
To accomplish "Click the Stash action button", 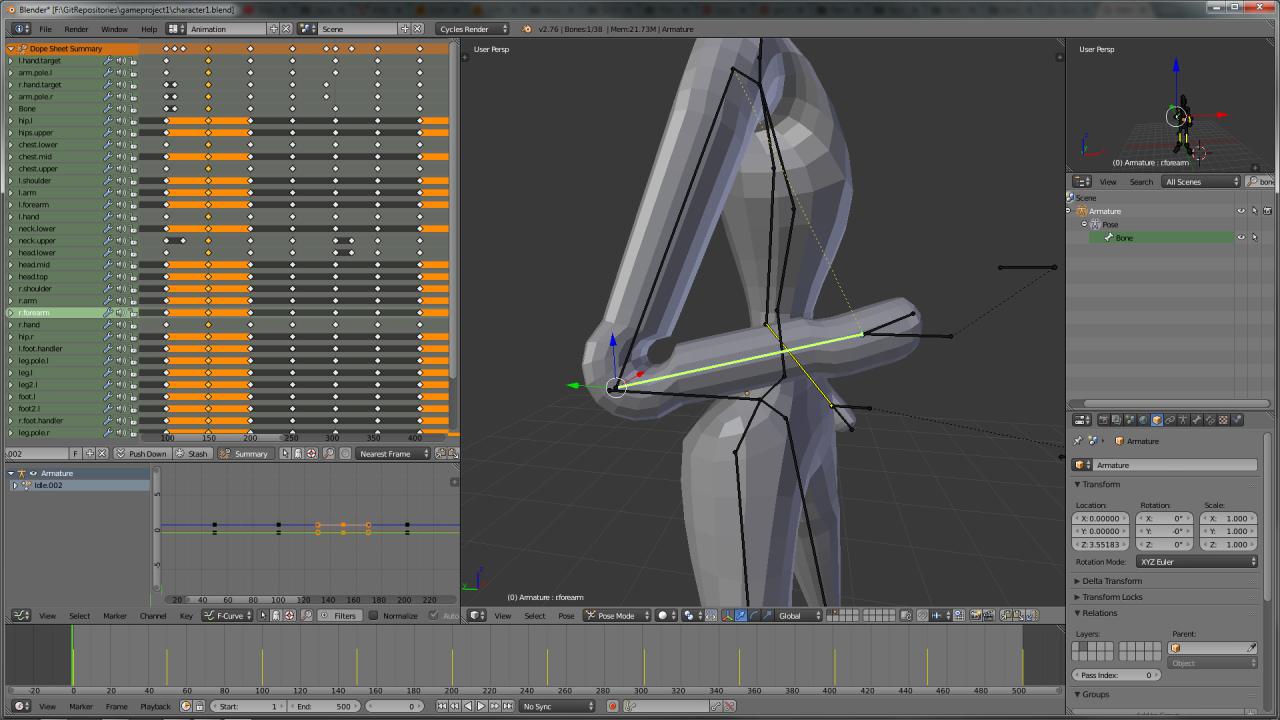I will [x=192, y=453].
